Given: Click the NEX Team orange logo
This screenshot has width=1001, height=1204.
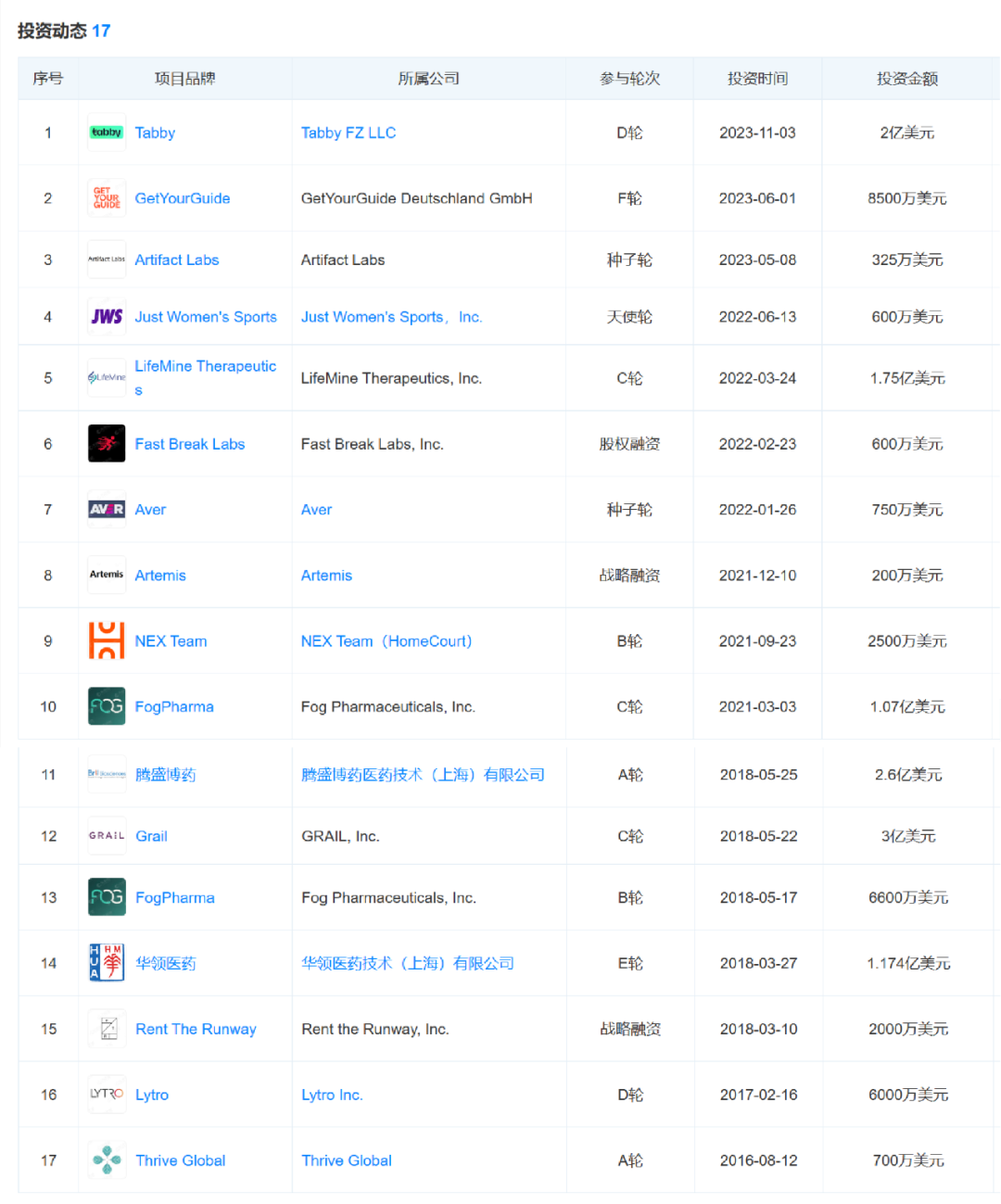Looking at the screenshot, I should (107, 641).
